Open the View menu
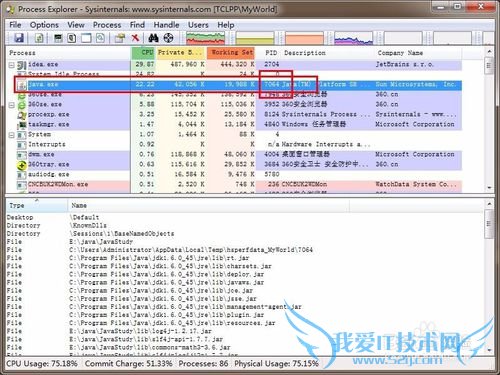The image size is (500, 375). click(x=76, y=25)
